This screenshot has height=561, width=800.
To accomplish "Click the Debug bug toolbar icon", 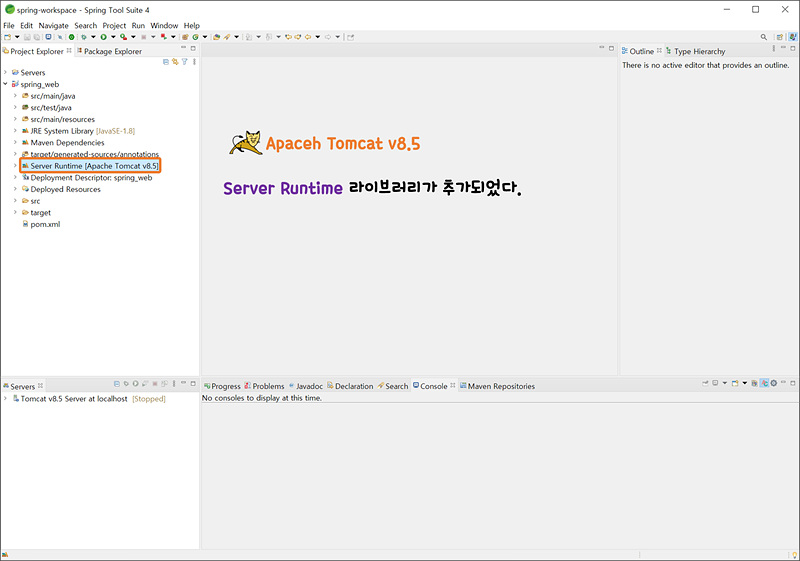I will 84,37.
